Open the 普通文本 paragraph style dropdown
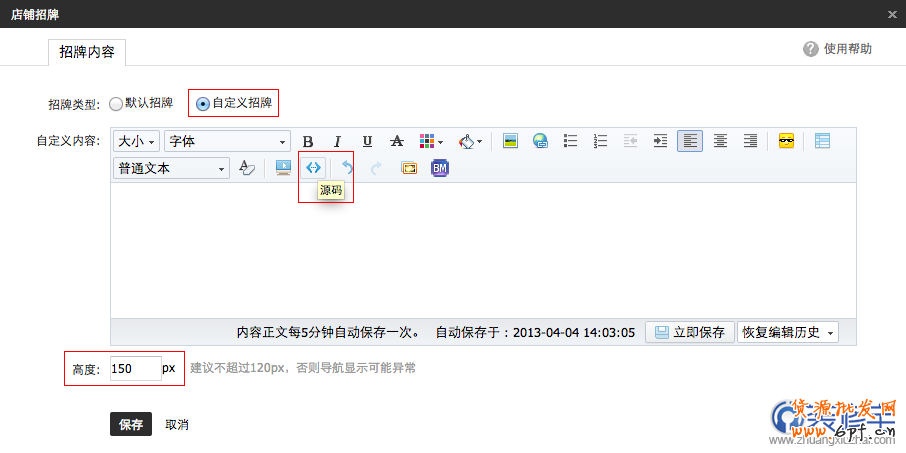 coord(172,168)
